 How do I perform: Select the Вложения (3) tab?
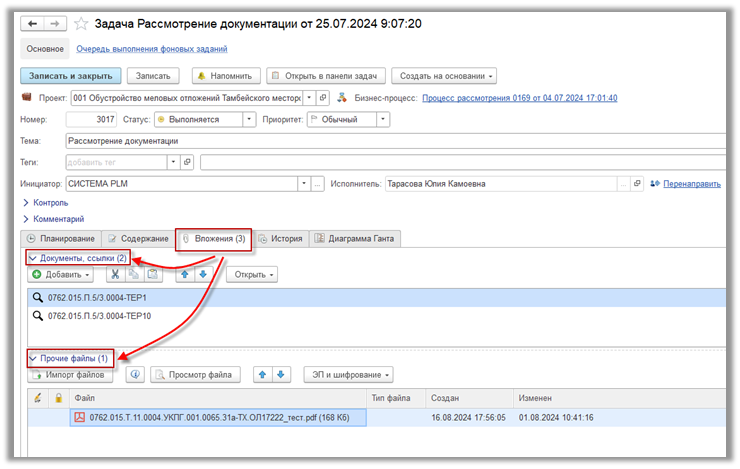coord(214,238)
